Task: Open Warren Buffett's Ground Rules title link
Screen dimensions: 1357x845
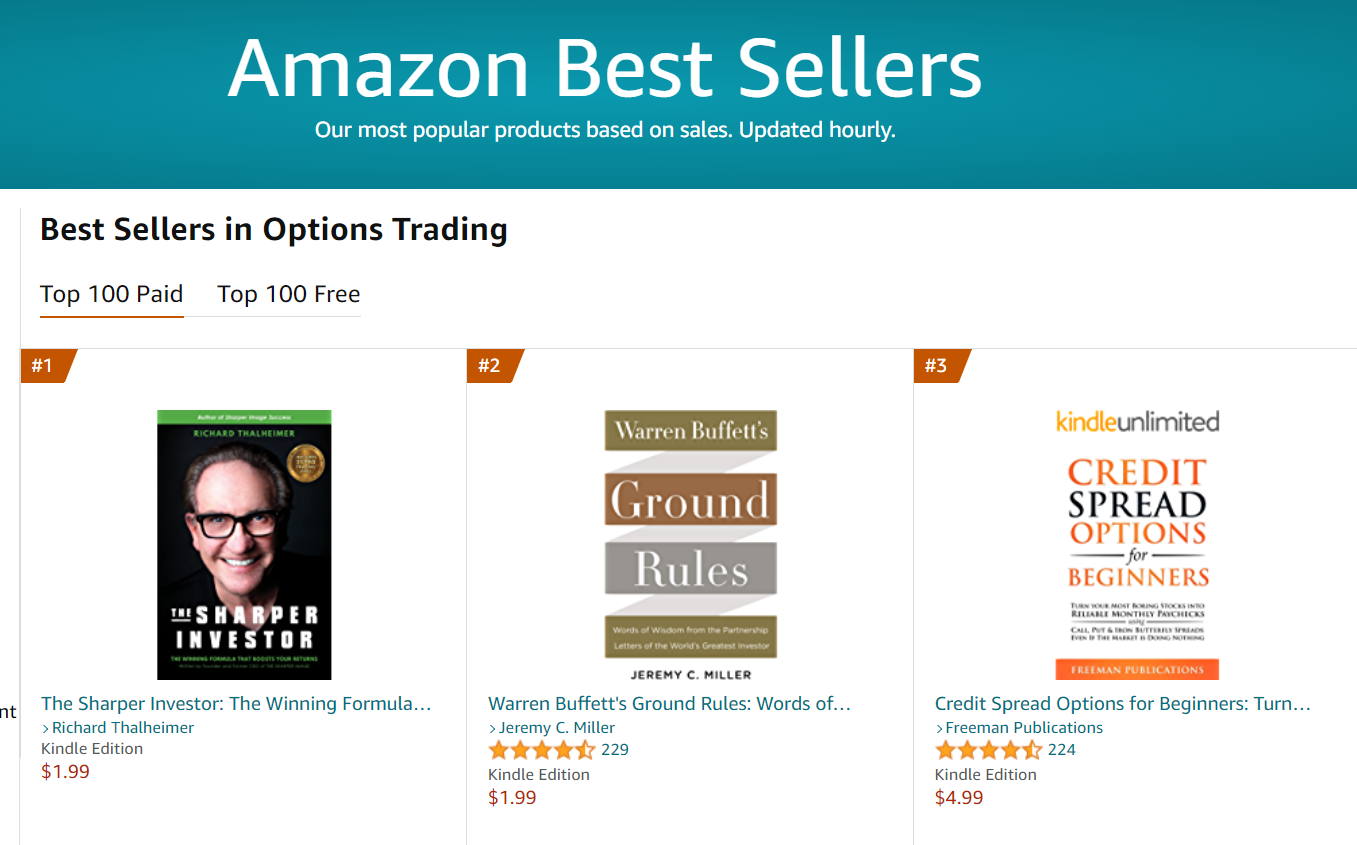Action: (x=669, y=704)
